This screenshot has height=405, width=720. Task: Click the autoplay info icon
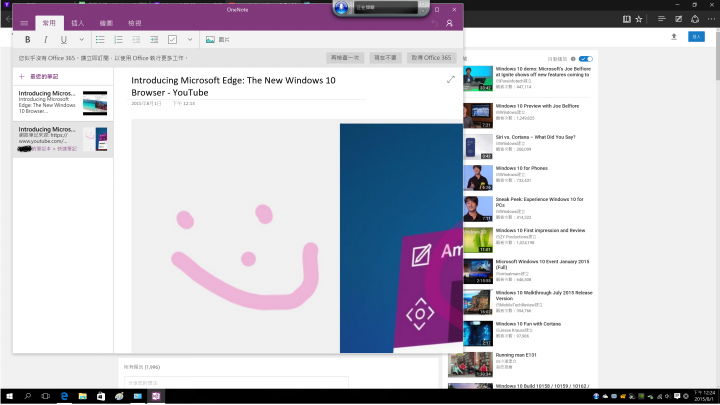point(573,59)
